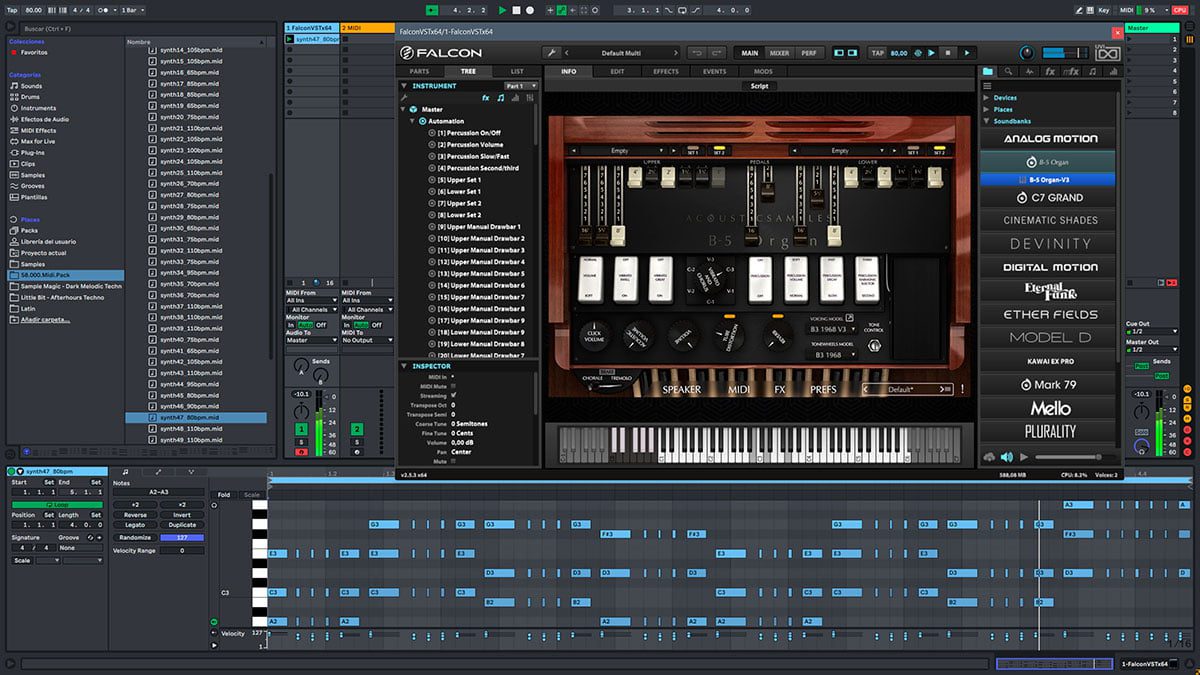Click the groove hot-swap circular icon
This screenshot has width=1200, height=675.
[x=90, y=537]
